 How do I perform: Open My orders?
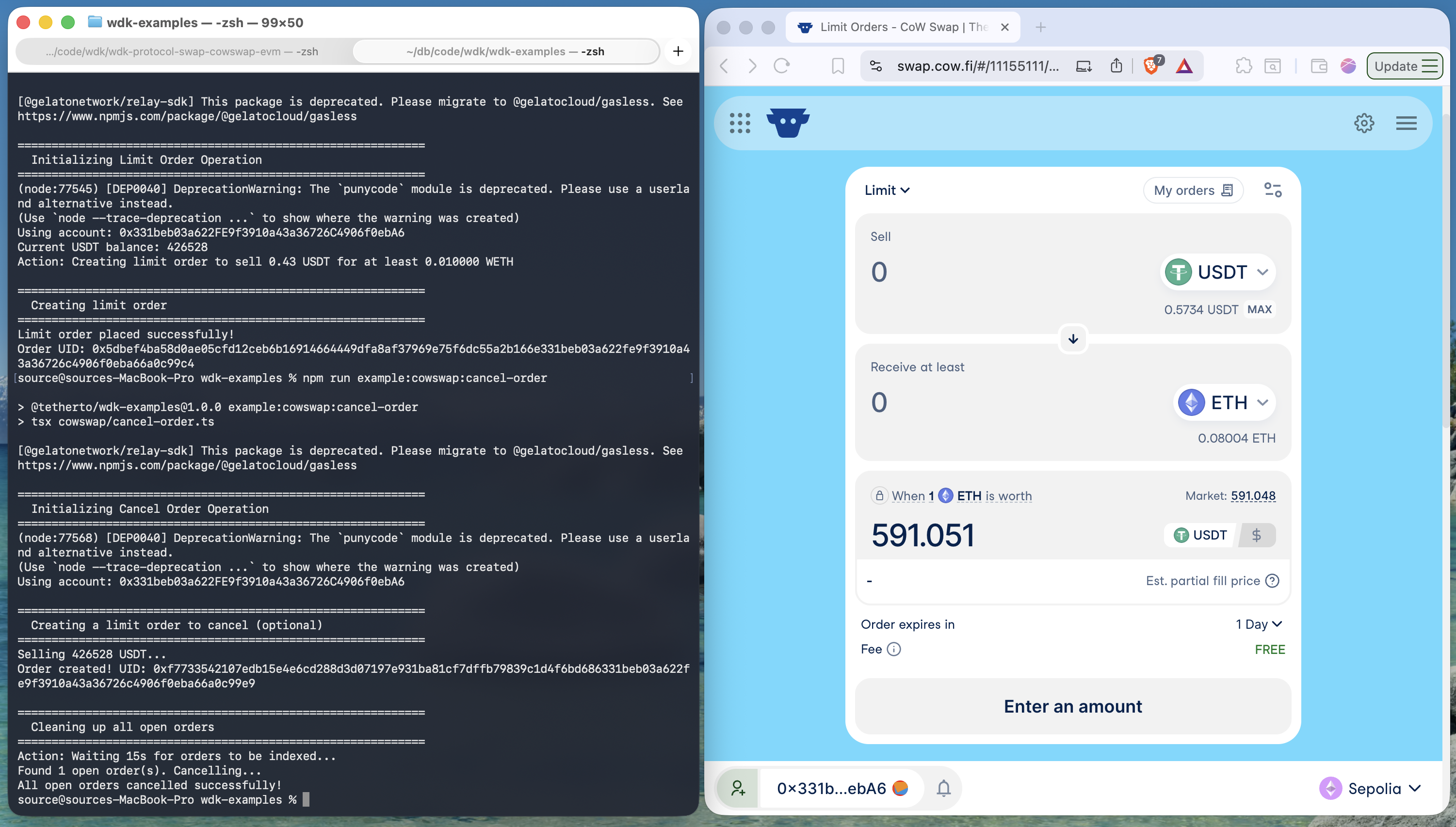[1193, 191]
